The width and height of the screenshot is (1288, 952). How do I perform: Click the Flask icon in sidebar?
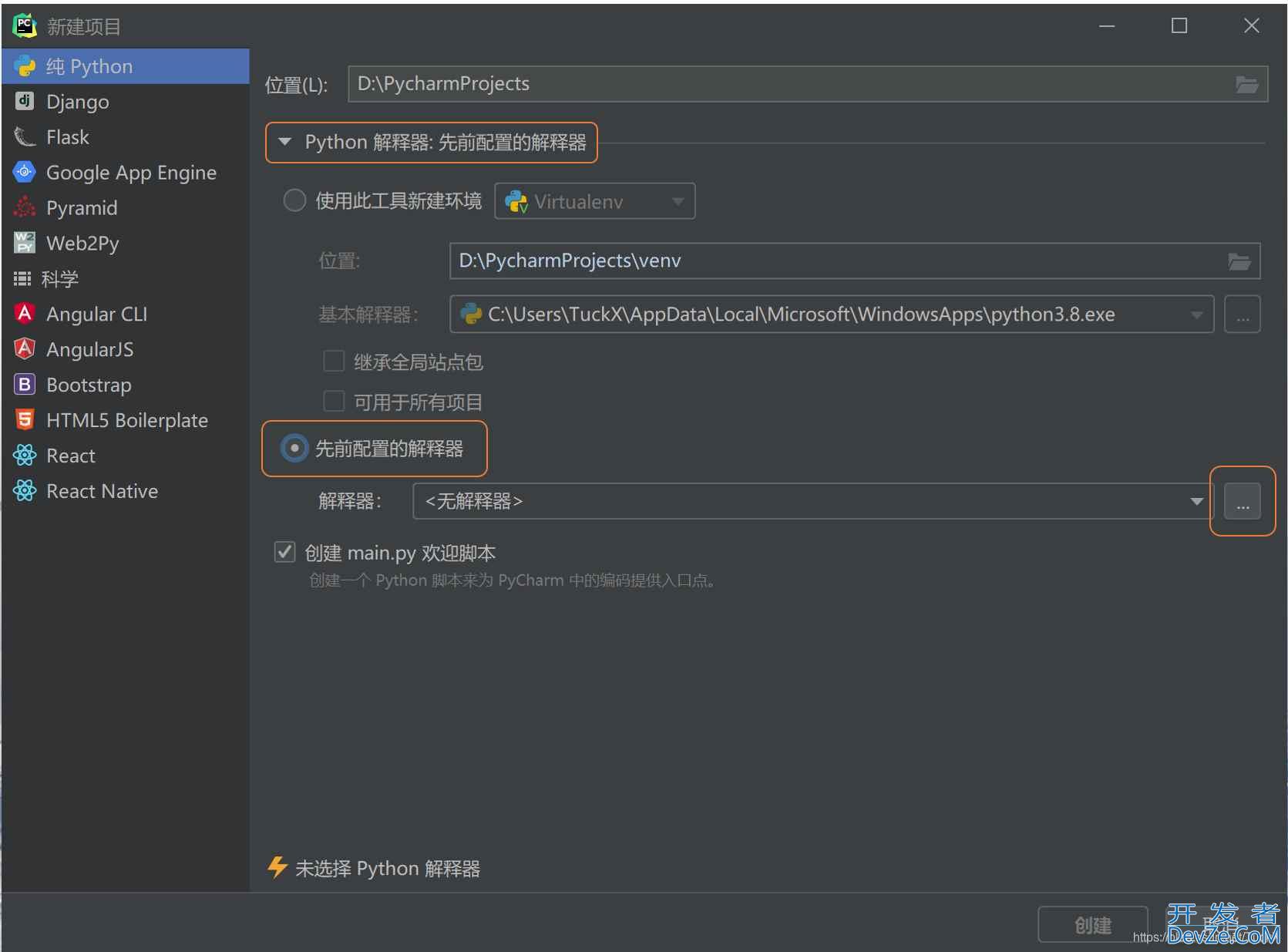(x=25, y=136)
